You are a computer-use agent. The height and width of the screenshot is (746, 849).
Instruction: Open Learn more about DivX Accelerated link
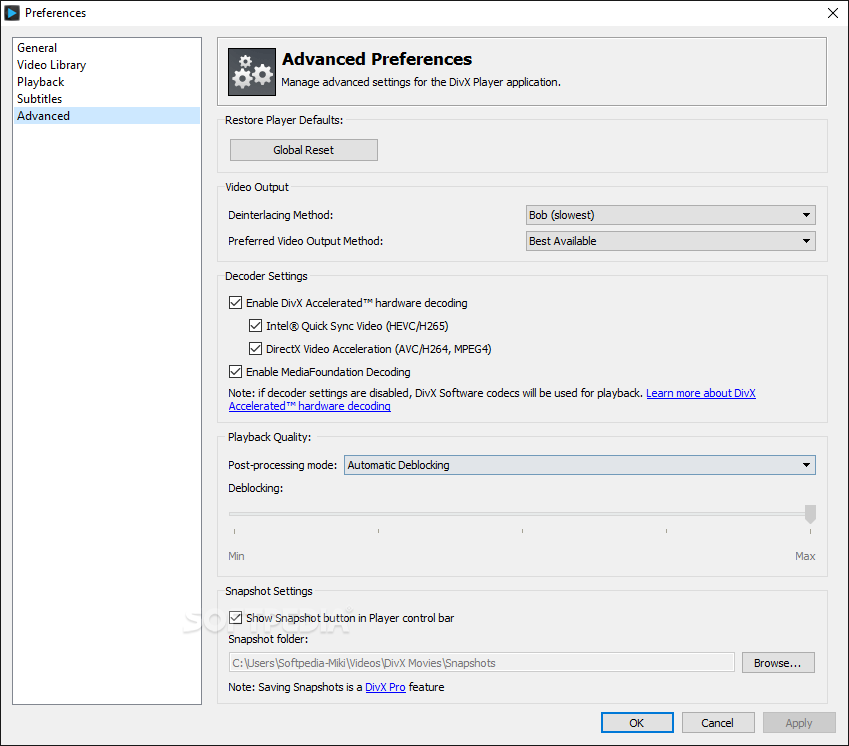701,393
